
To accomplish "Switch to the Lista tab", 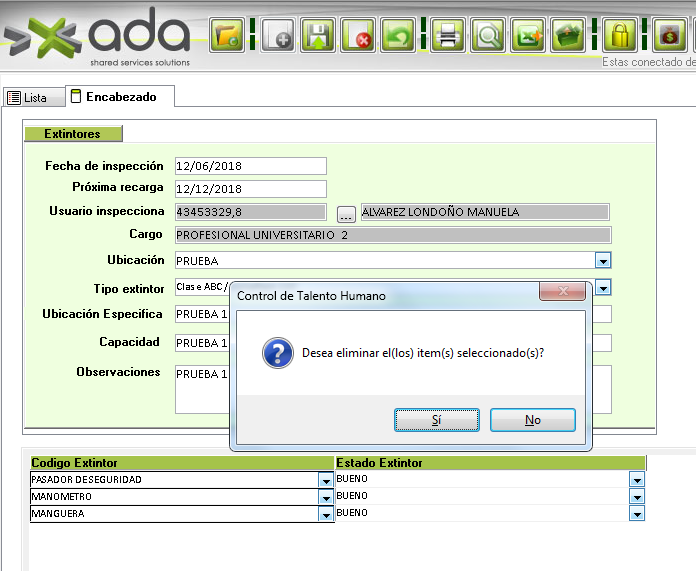I will tap(28, 98).
